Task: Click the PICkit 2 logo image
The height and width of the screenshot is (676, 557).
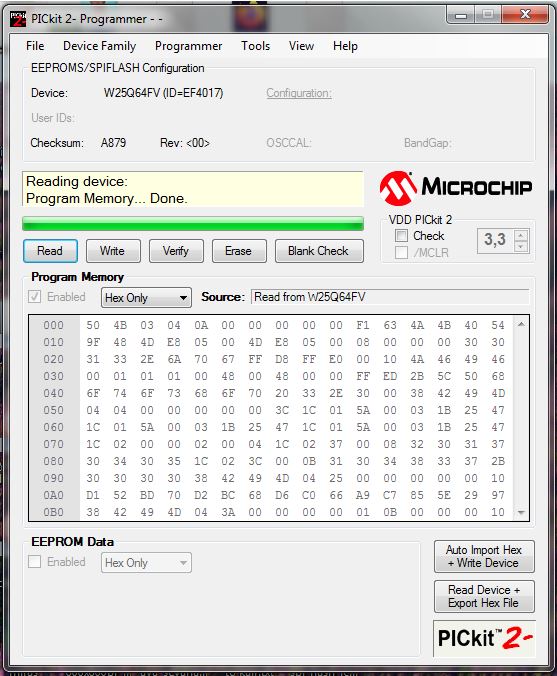Action: pos(484,638)
